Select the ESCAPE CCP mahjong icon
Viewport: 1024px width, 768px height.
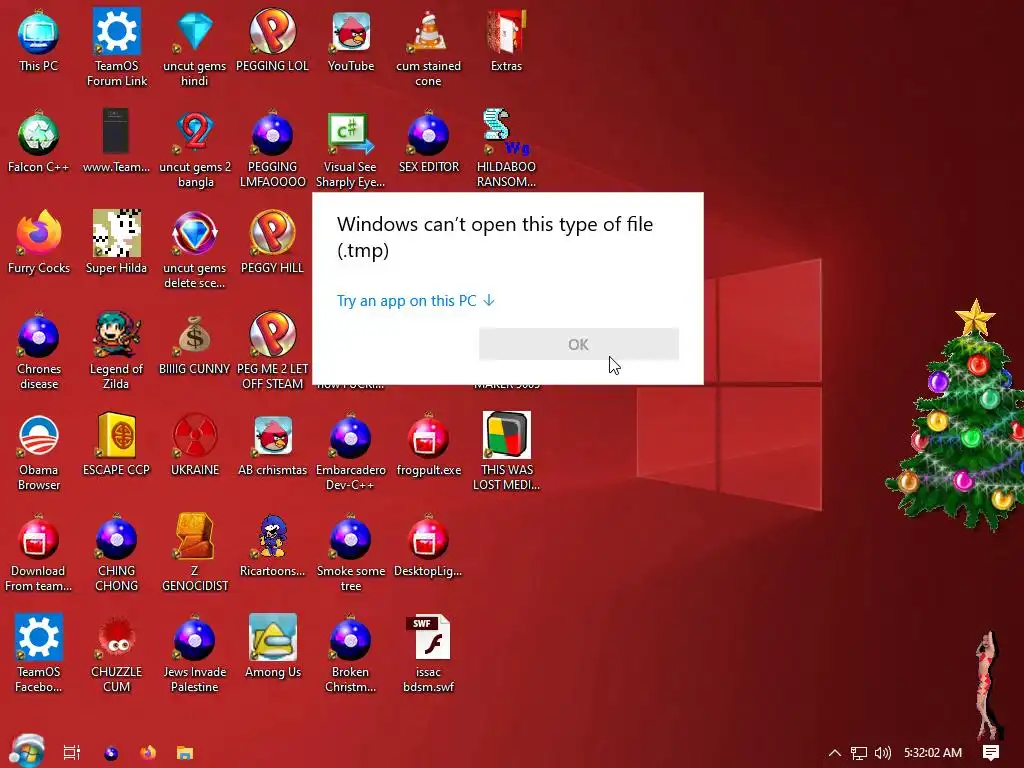116,445
